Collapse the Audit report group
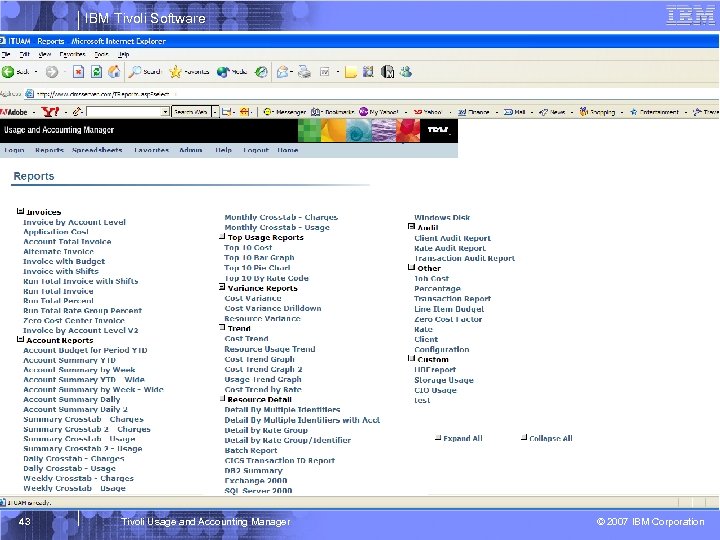The width and height of the screenshot is (720, 540). (x=411, y=226)
